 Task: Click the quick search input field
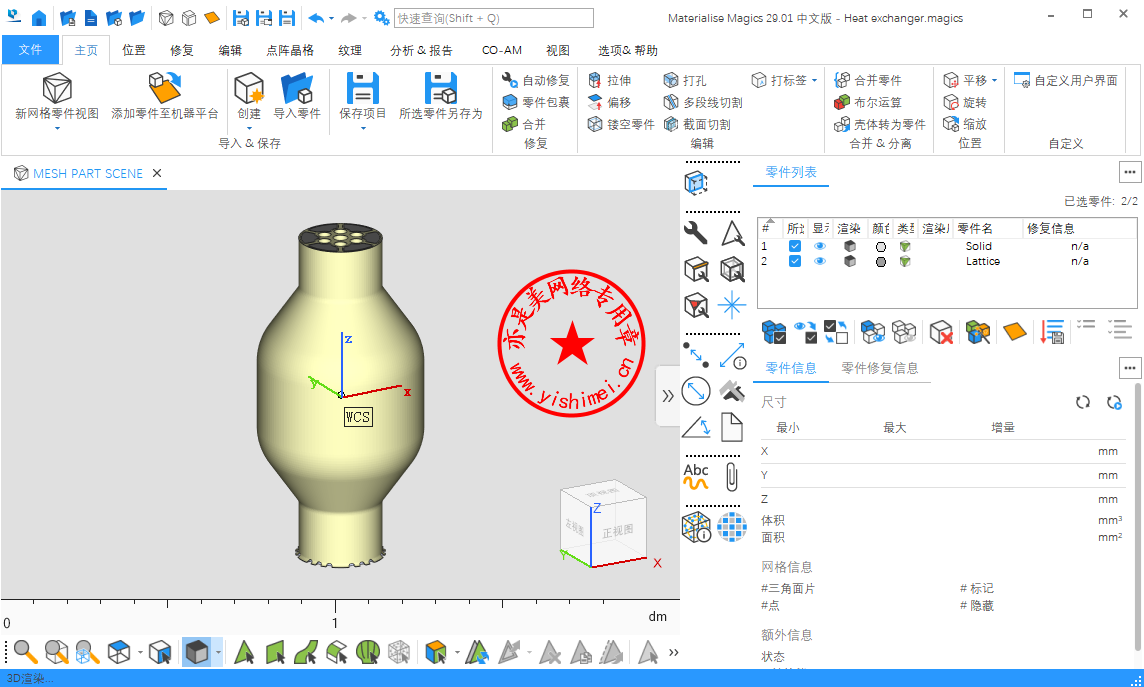[493, 18]
